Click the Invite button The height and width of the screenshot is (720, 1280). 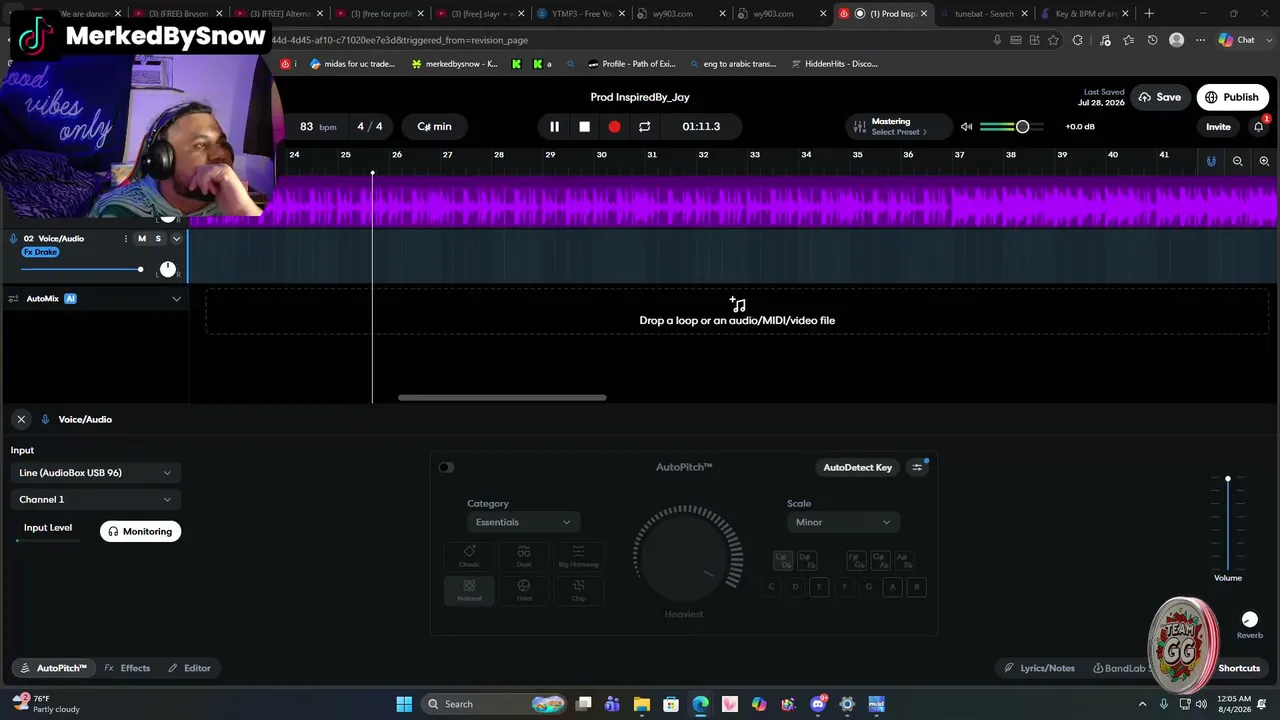(1218, 127)
